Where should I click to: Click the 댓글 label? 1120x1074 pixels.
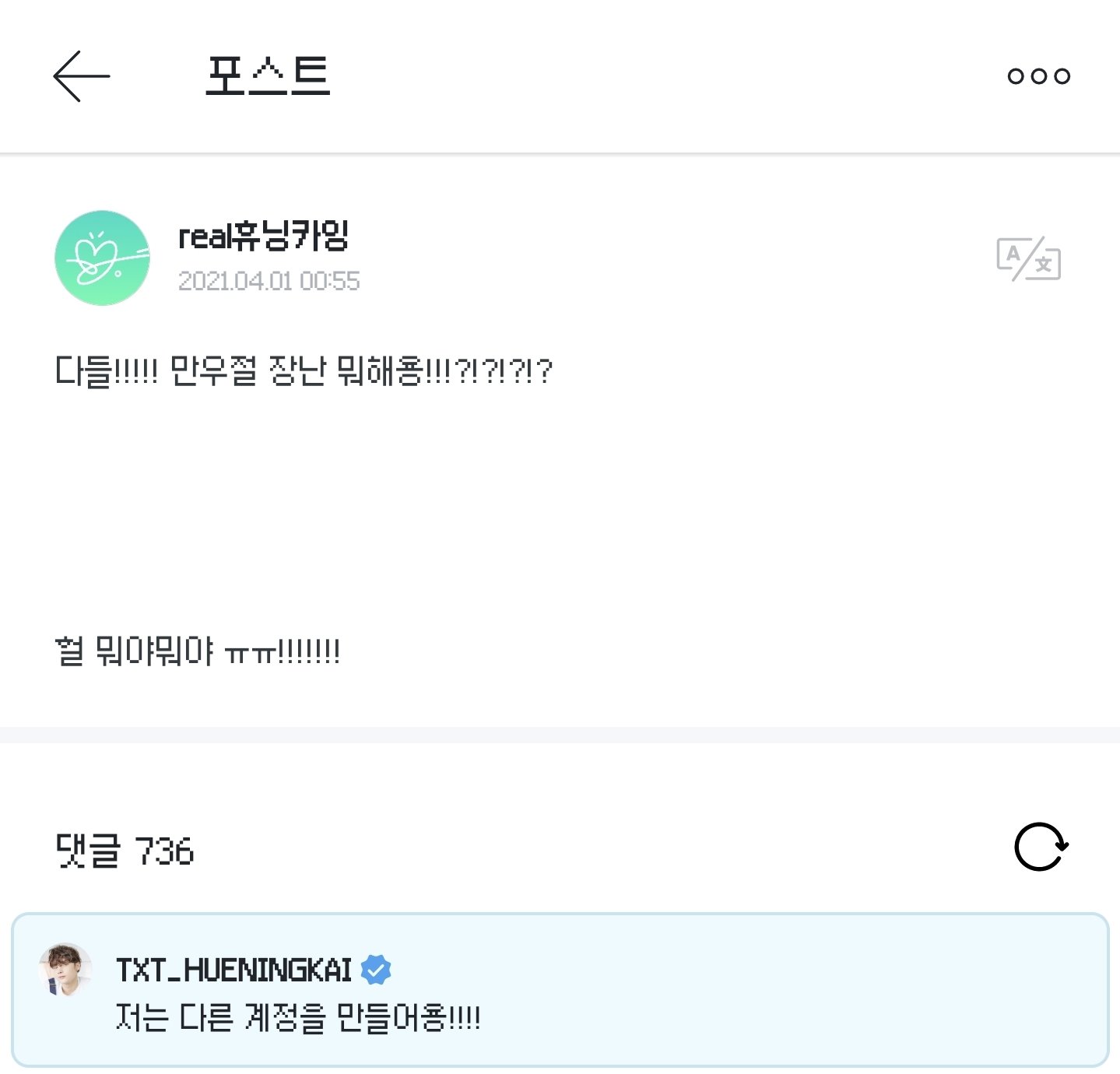pyautogui.click(x=88, y=851)
